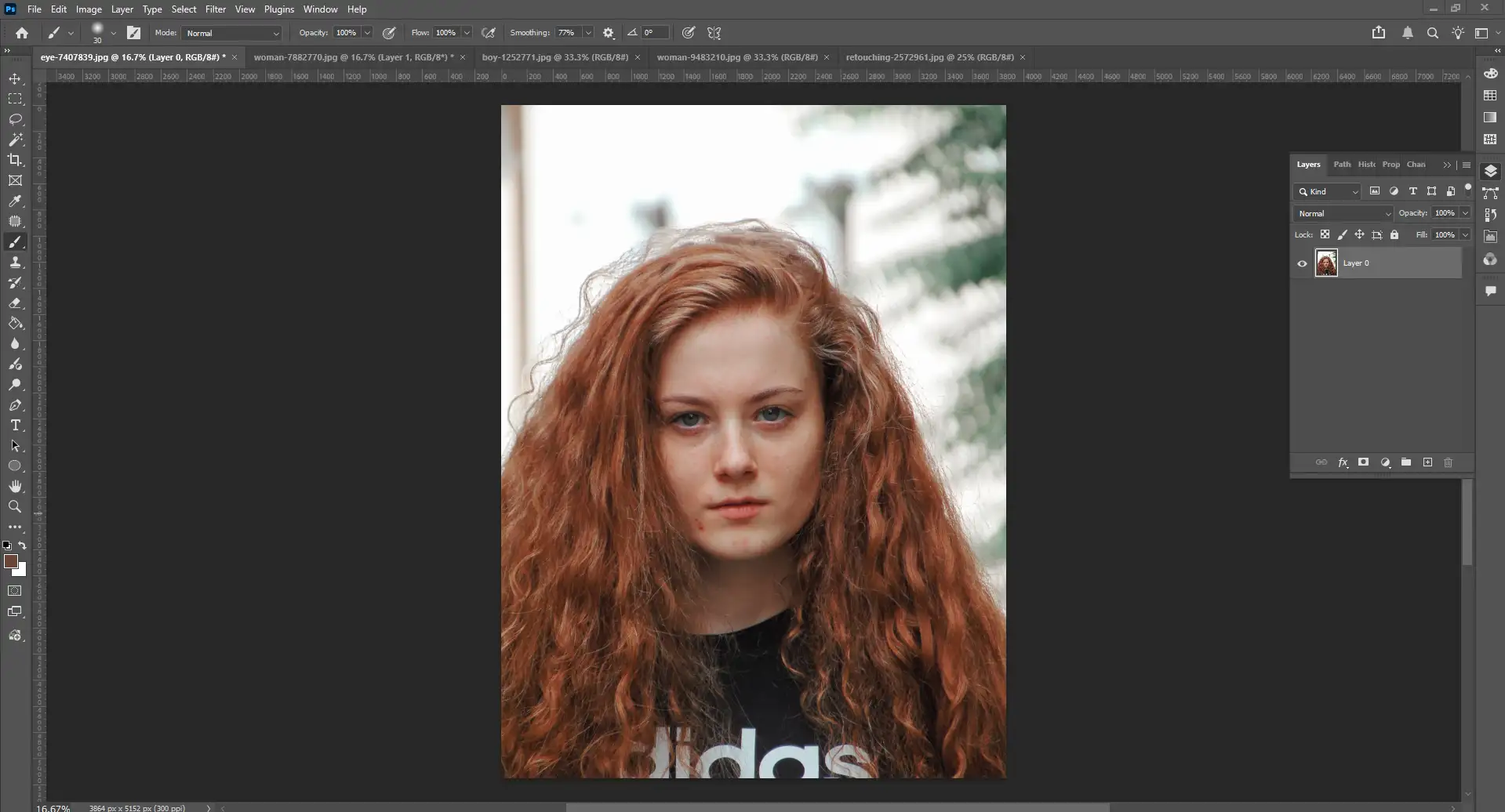This screenshot has height=812, width=1505.
Task: Switch to the boy-1252771.jpg document tab
Action: coord(554,57)
